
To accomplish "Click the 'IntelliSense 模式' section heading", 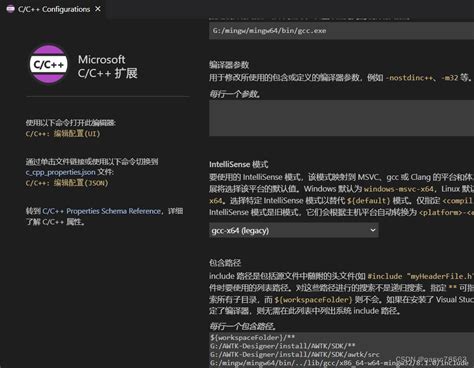I will point(238,164).
